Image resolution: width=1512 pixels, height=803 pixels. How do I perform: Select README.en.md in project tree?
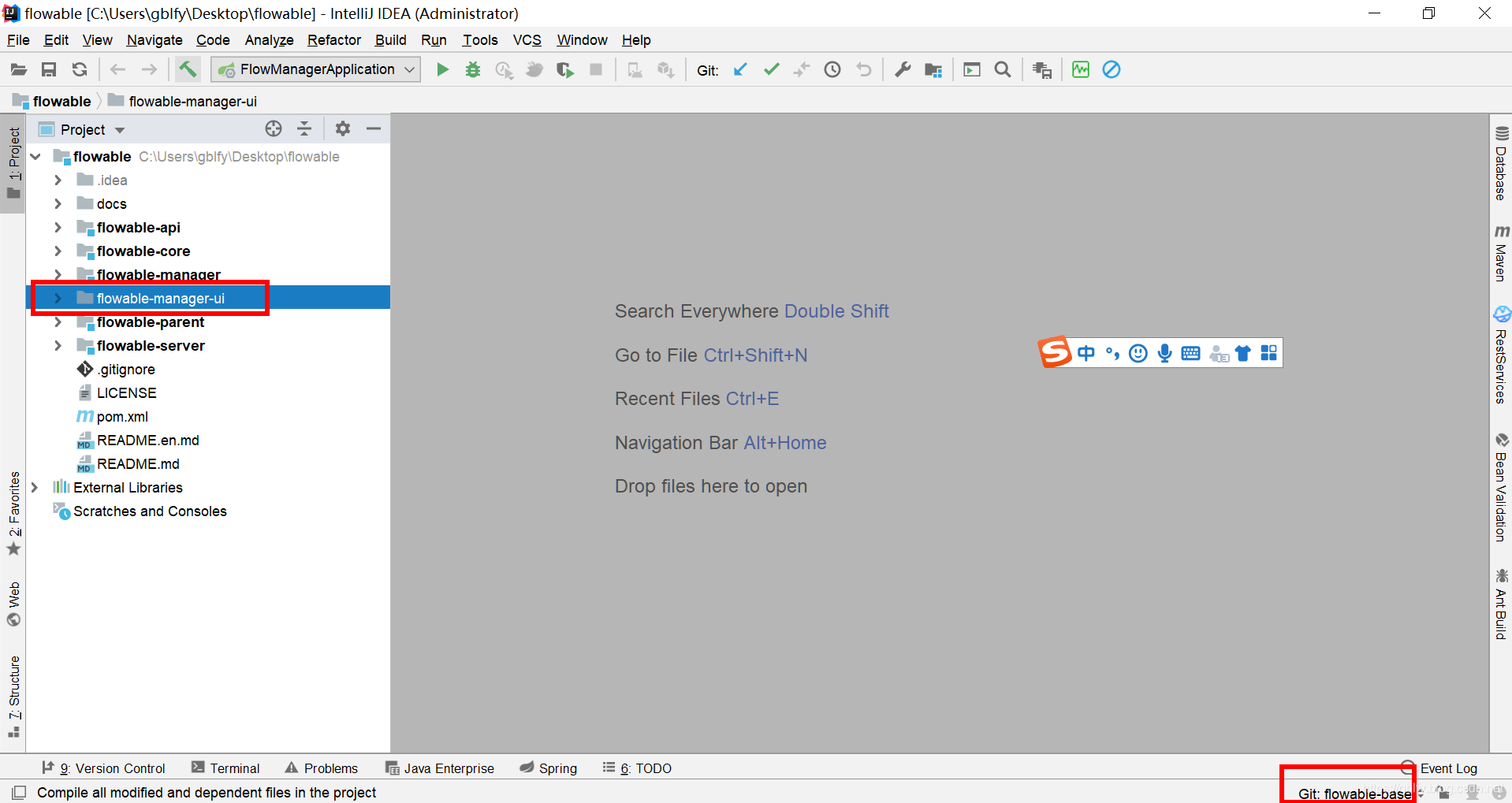tap(147, 441)
